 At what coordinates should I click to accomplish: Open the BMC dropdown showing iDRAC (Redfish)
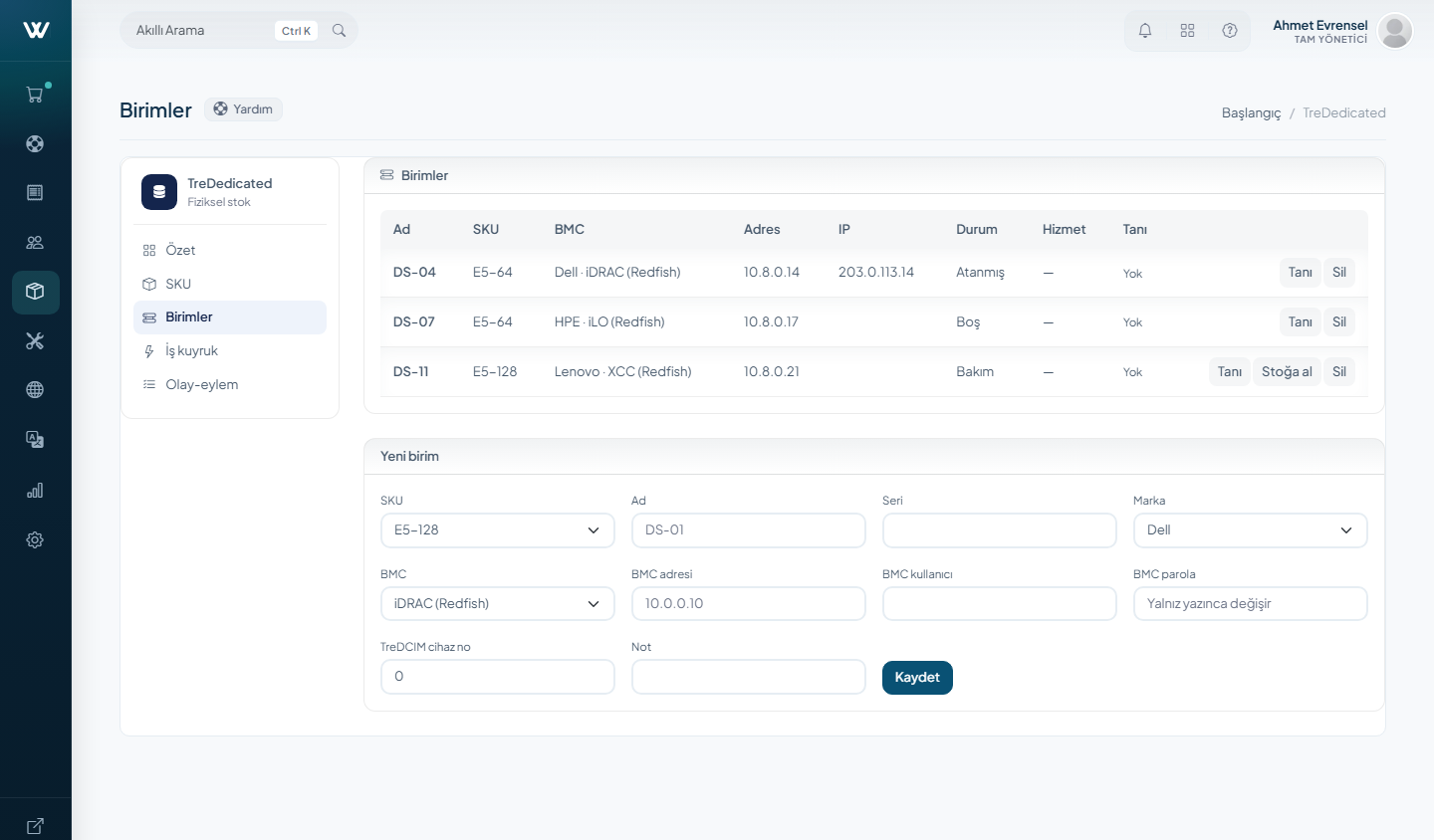[498, 604]
